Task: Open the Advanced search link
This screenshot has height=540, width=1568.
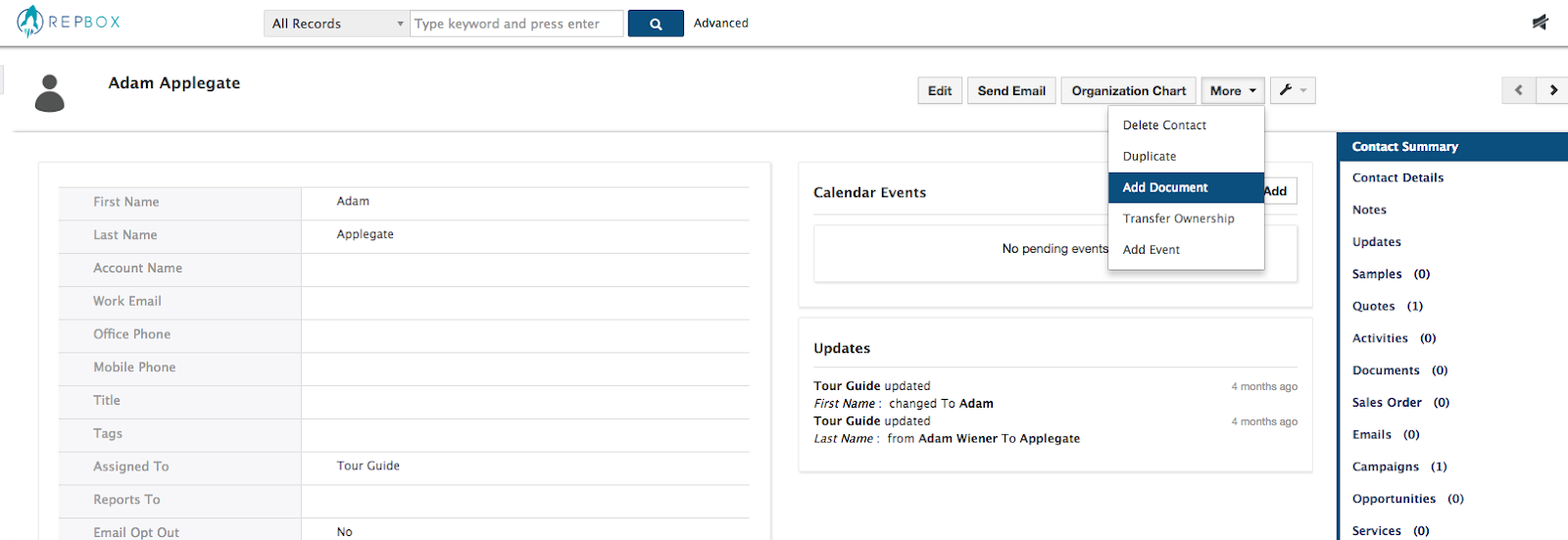Action: pos(721,23)
